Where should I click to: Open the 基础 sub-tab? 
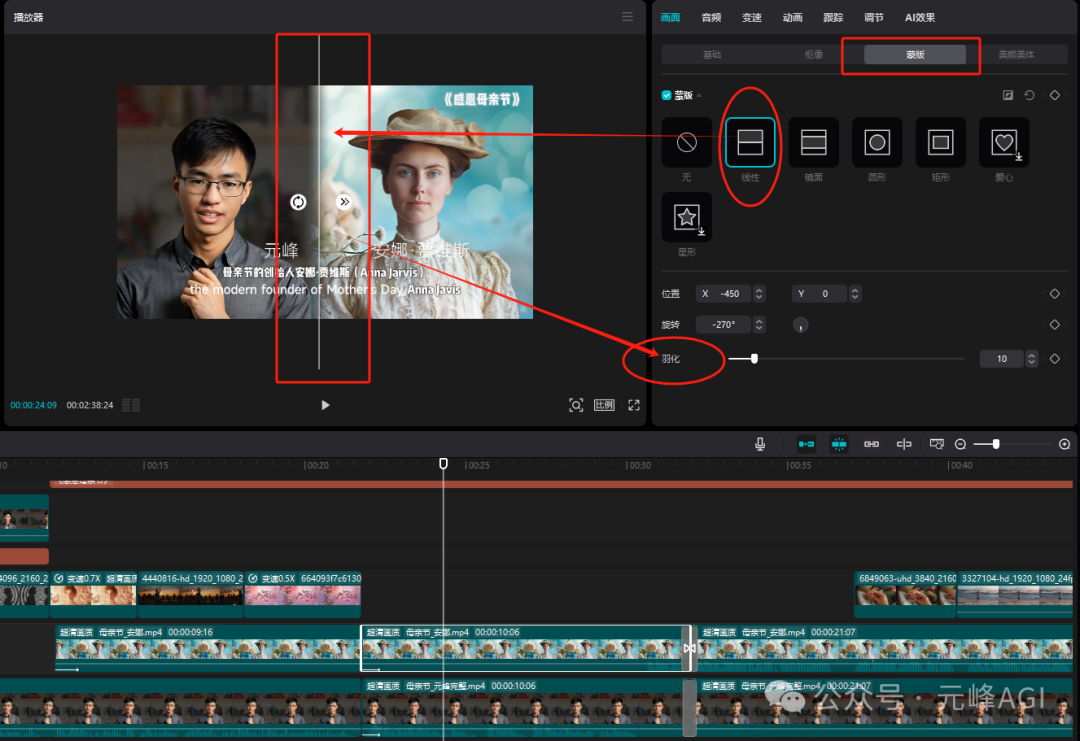[712, 54]
